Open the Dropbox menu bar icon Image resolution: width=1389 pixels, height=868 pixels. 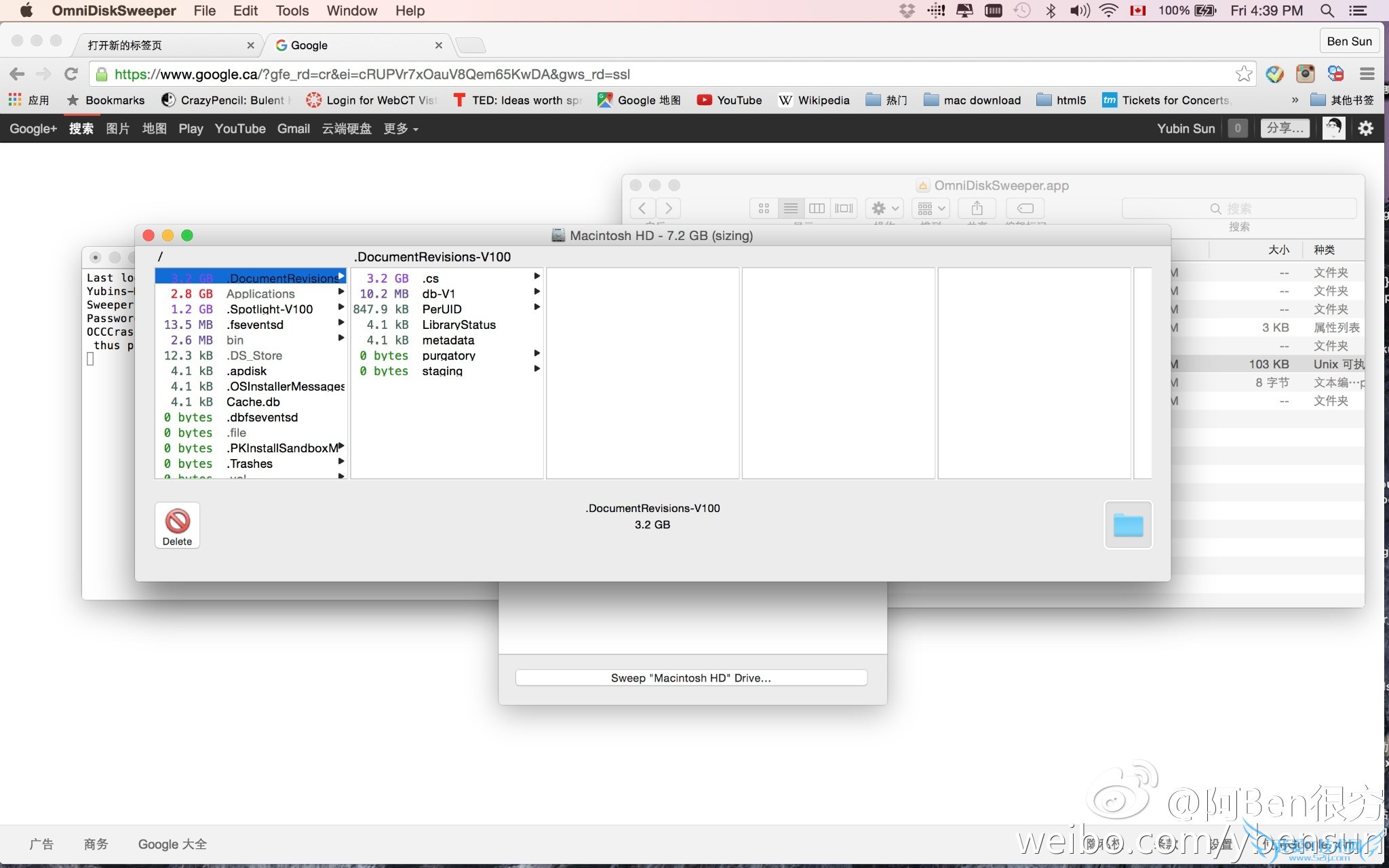pos(906,11)
